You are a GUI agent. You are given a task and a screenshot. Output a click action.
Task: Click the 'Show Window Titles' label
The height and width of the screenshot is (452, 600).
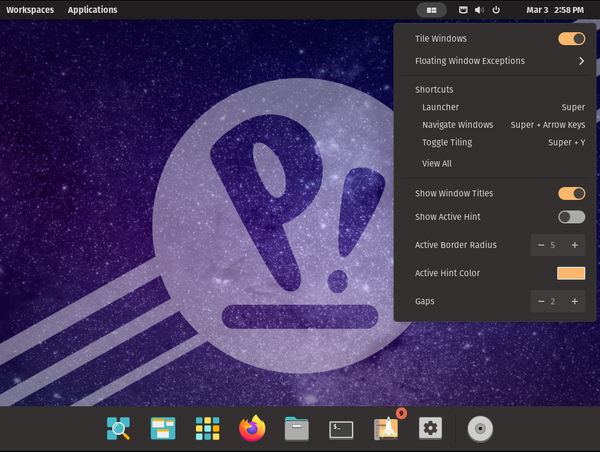click(x=454, y=193)
